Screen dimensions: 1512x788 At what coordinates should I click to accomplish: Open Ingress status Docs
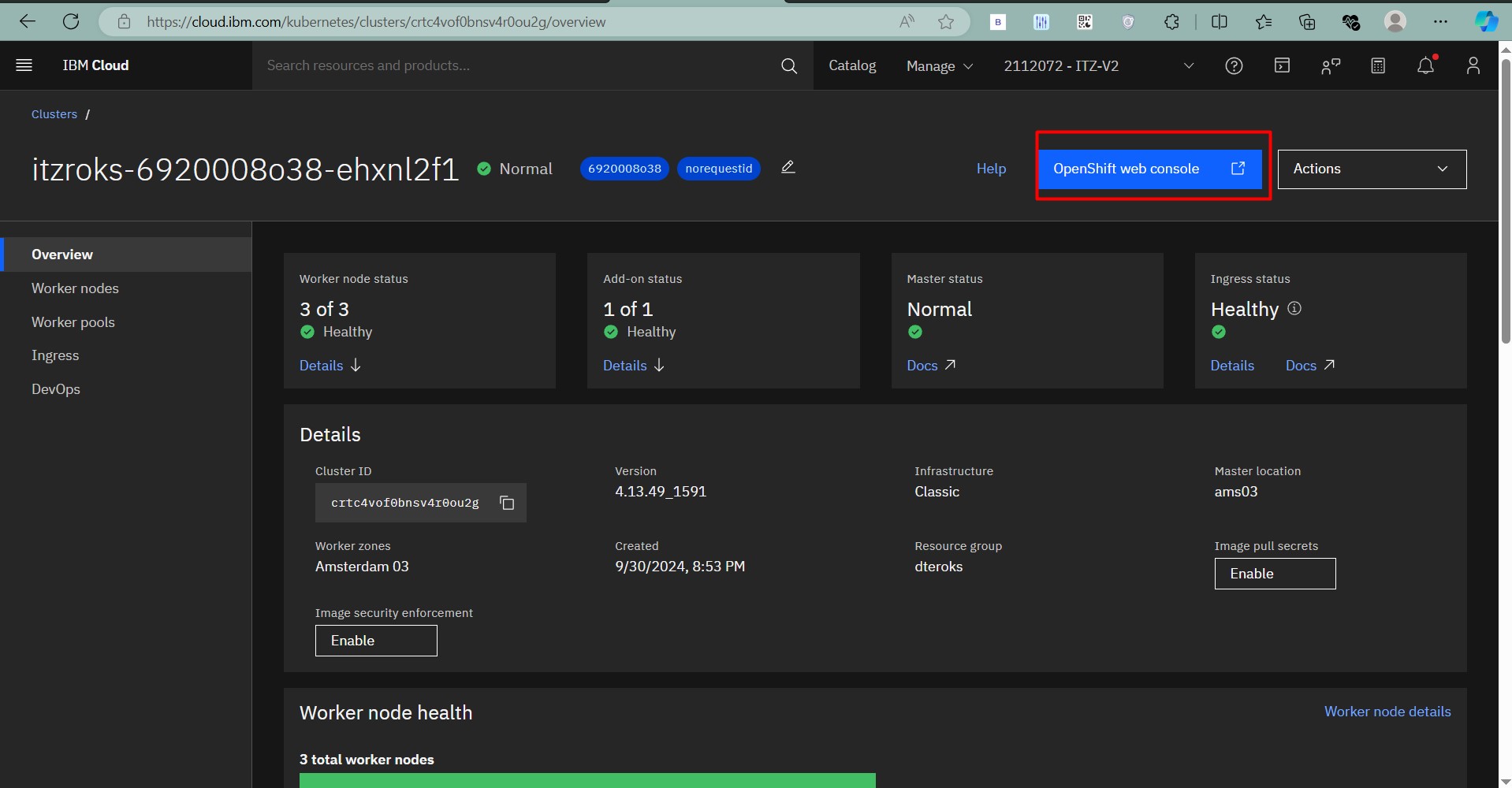click(1309, 366)
